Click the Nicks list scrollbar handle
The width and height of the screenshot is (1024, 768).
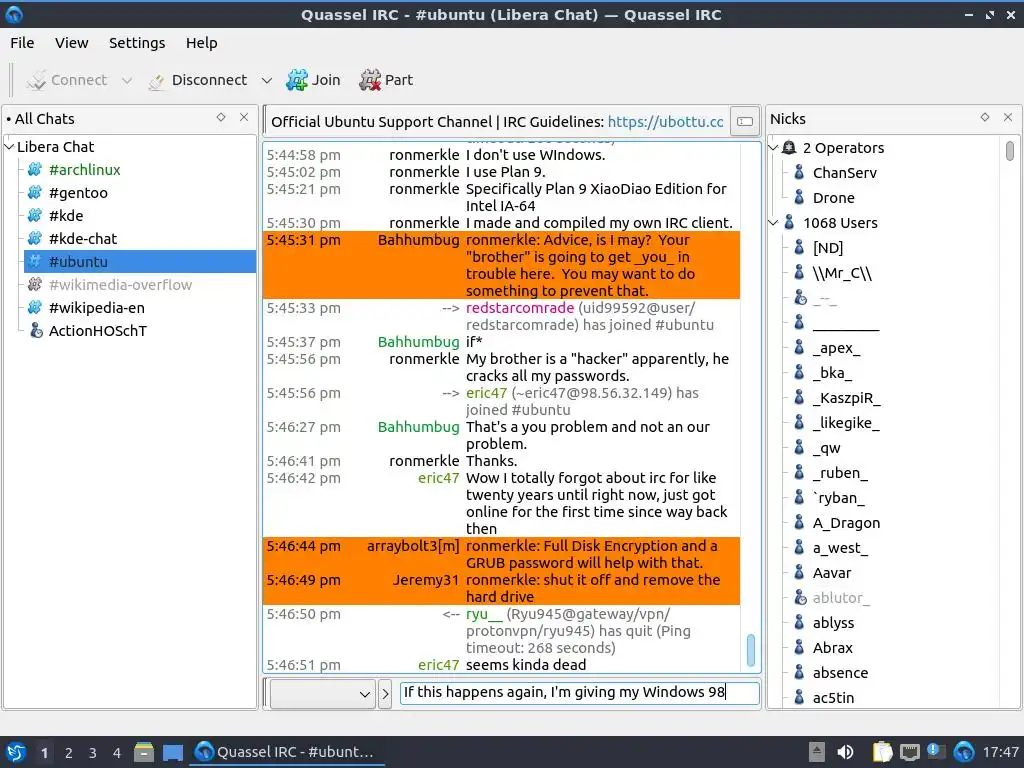pyautogui.click(x=1010, y=151)
